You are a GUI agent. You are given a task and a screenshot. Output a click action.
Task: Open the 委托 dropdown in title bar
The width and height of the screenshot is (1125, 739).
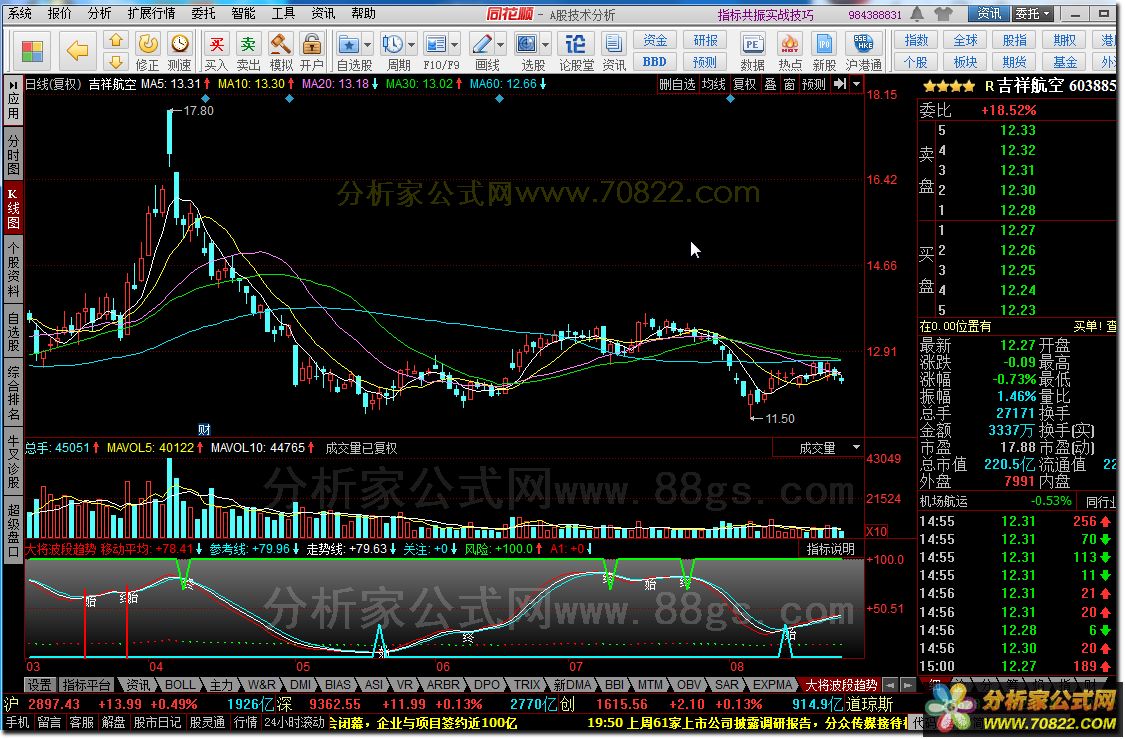coord(1033,14)
